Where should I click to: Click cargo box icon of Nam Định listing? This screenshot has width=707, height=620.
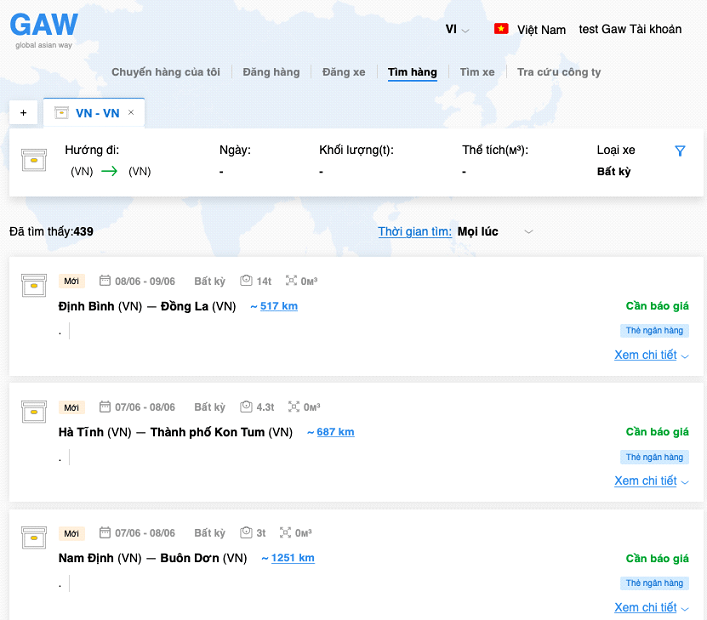[34, 537]
